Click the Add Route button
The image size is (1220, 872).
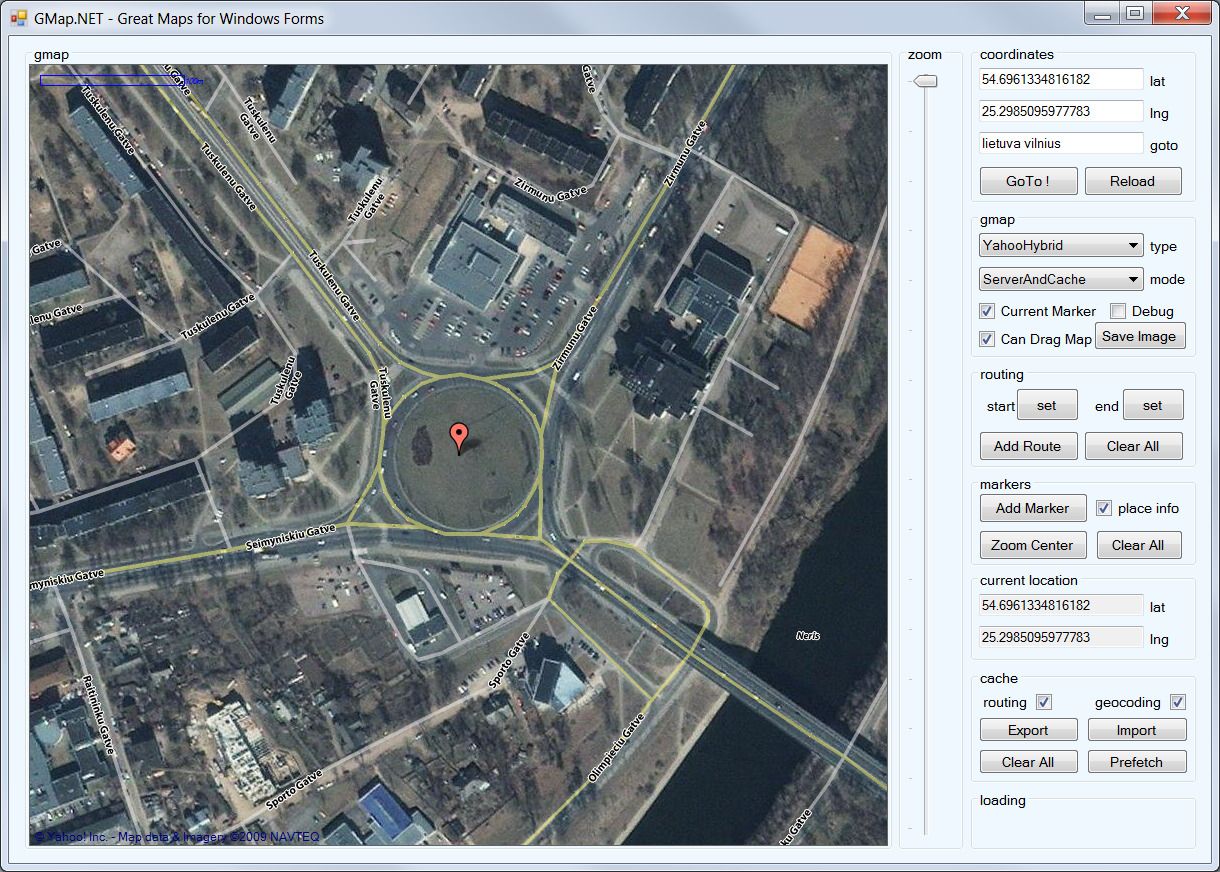click(1028, 446)
